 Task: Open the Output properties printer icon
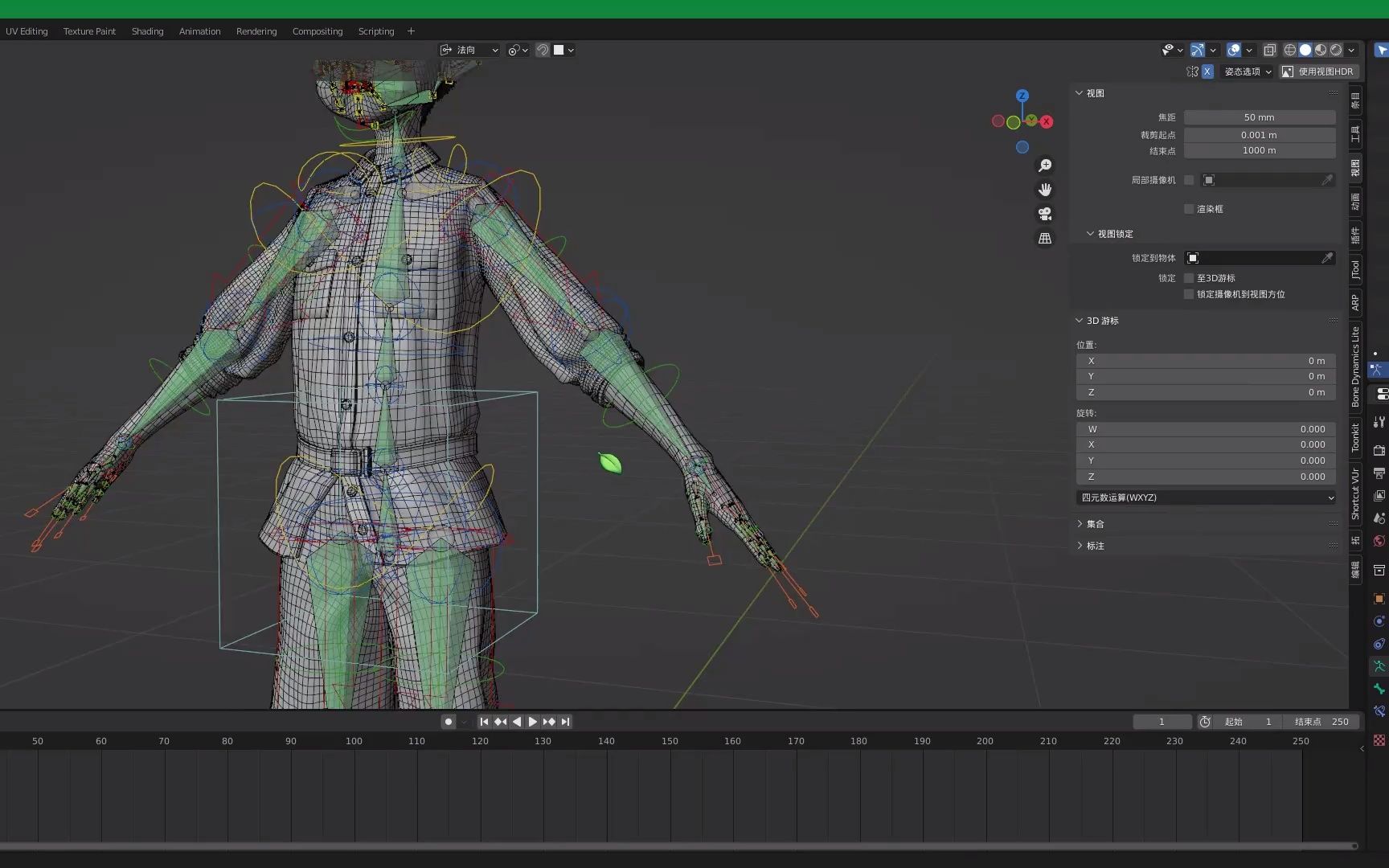click(1379, 473)
